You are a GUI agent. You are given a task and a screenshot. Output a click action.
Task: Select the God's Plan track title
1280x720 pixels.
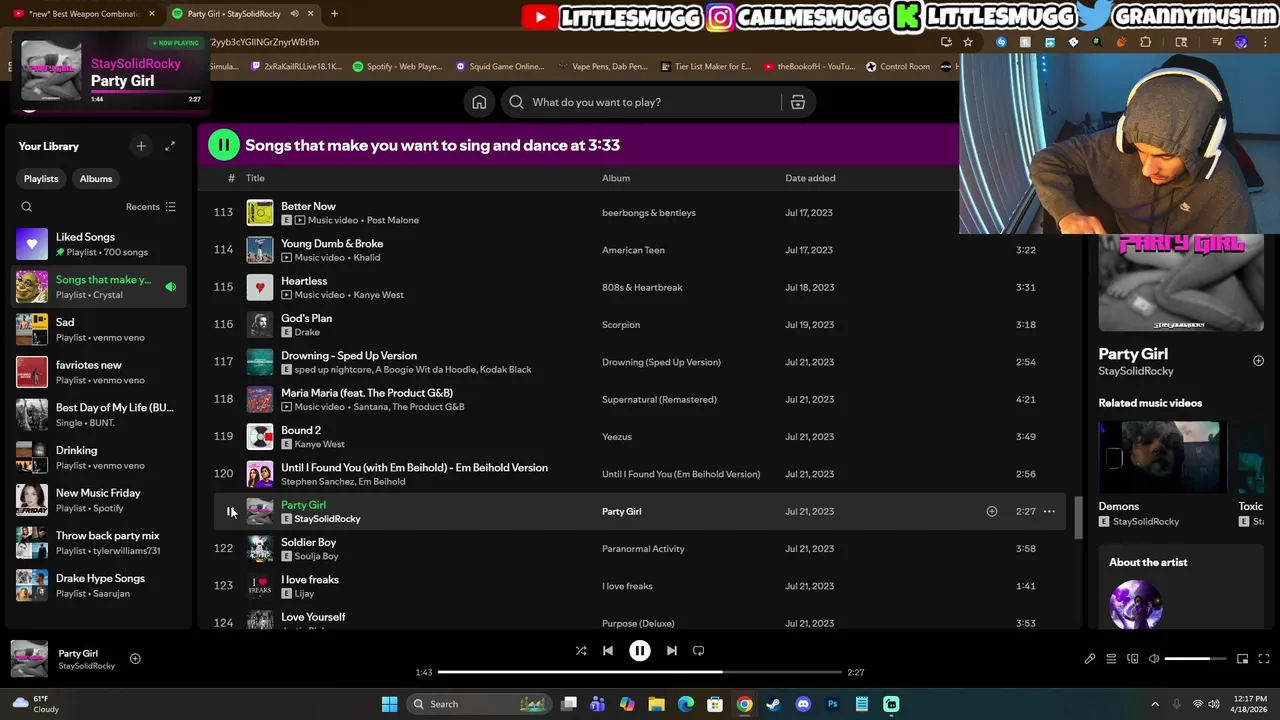tap(306, 318)
